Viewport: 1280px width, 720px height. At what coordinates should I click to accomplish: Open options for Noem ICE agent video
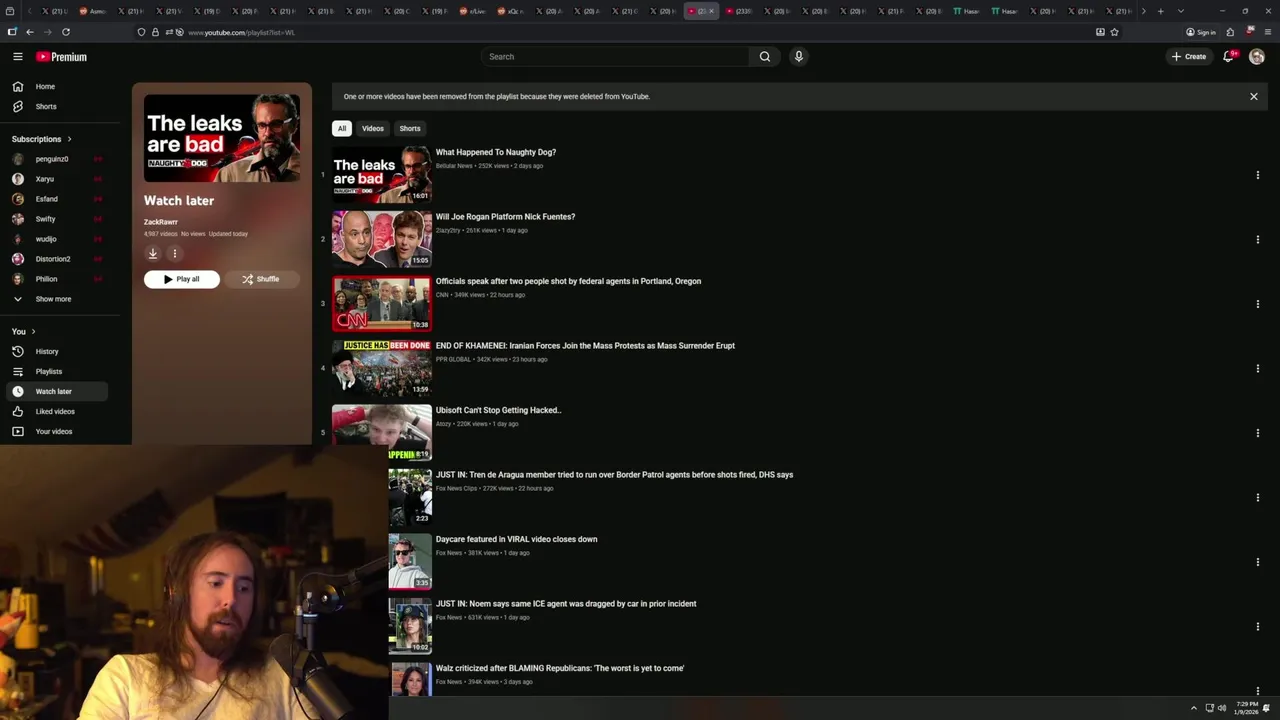click(x=1257, y=627)
